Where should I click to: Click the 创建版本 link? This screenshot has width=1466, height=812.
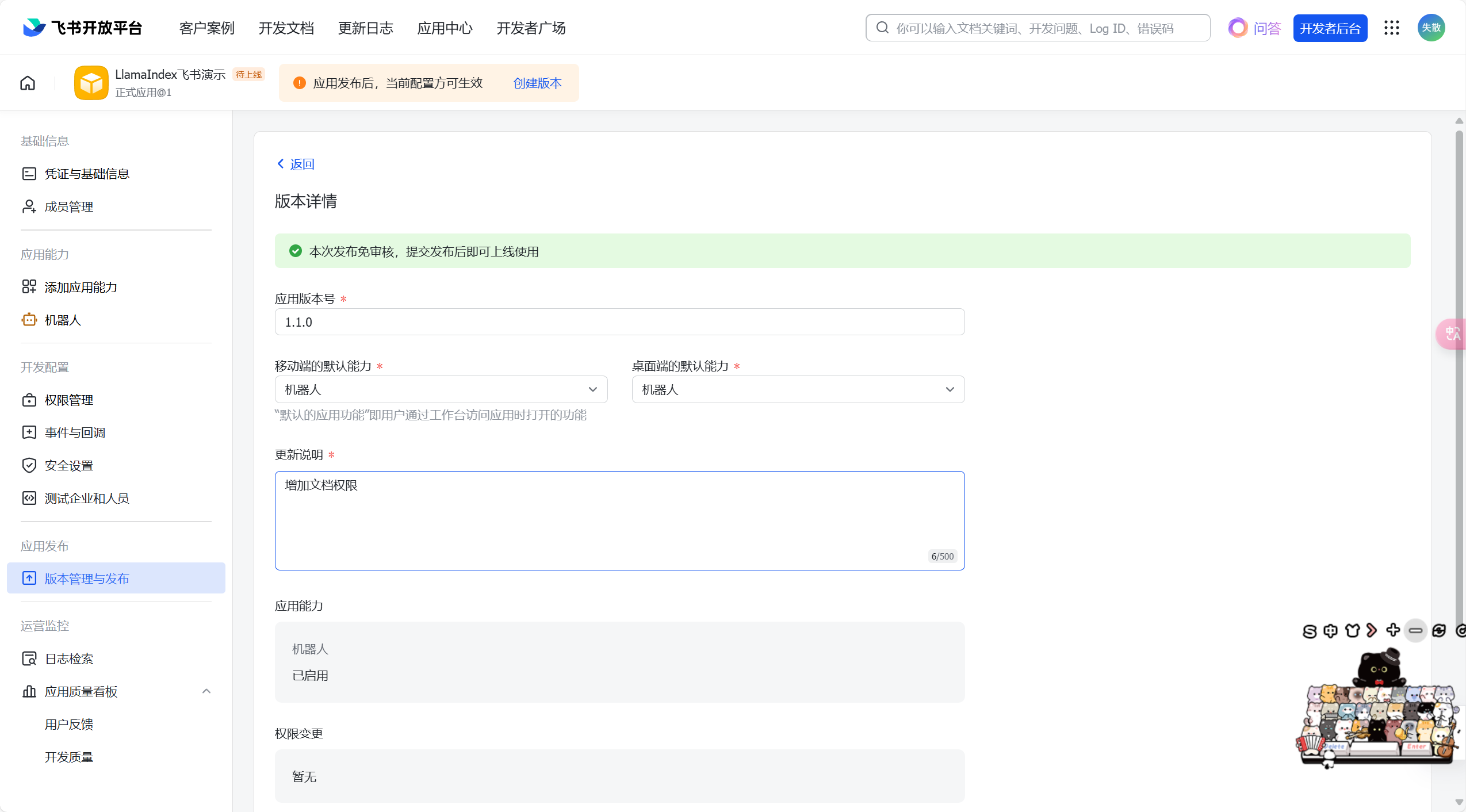coord(537,83)
